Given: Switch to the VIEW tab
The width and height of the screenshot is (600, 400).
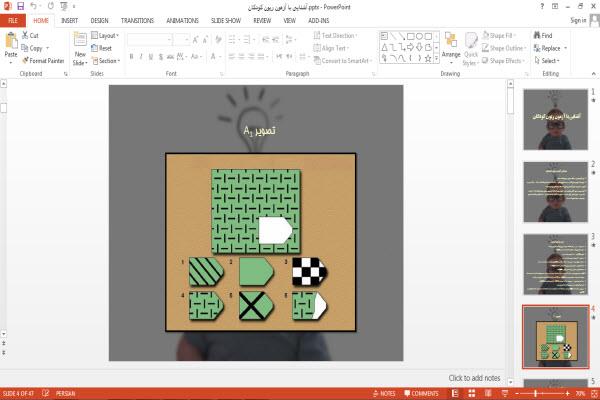Looking at the screenshot, I should click(290, 21).
